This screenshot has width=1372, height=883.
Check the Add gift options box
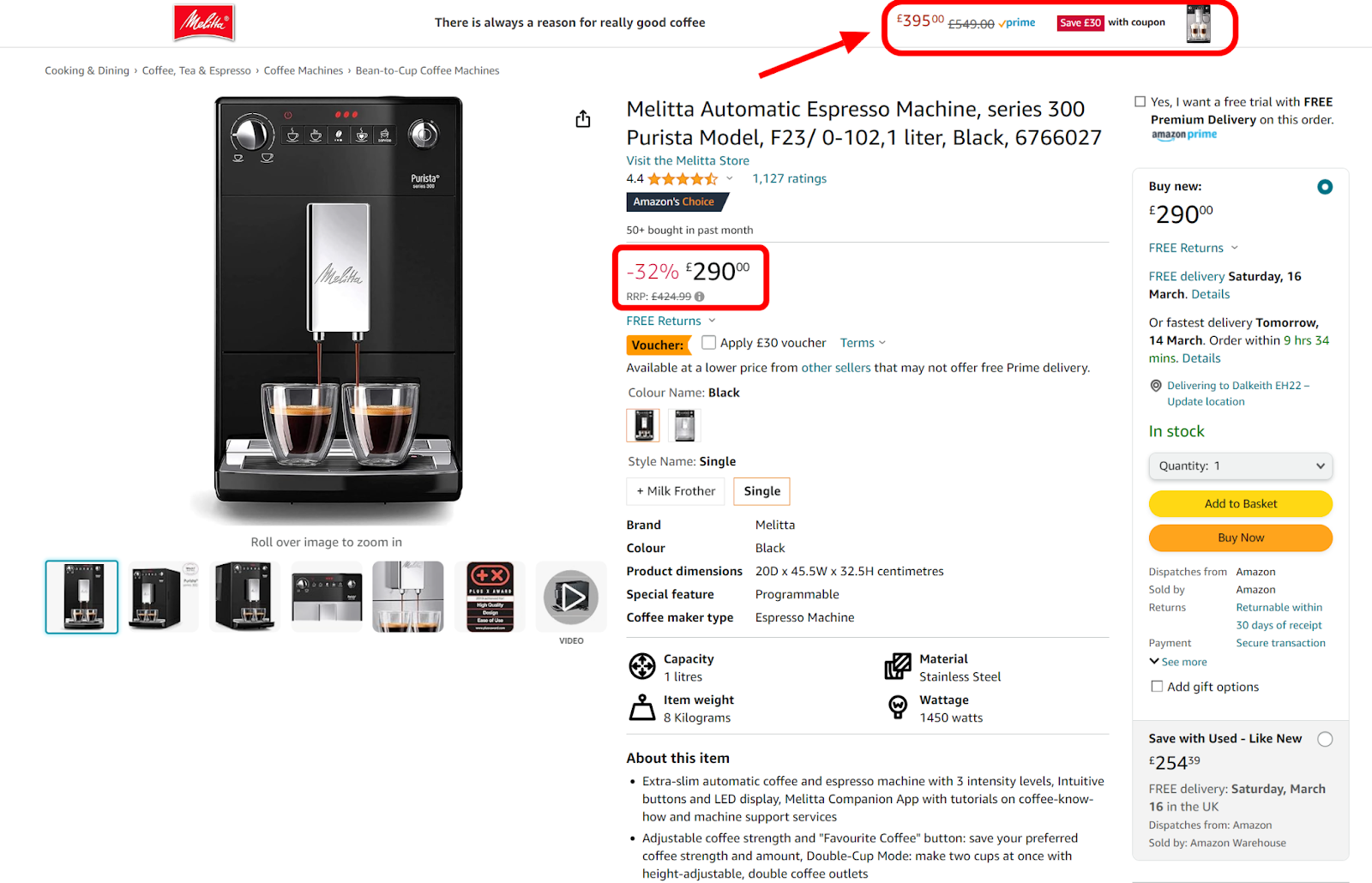1157,687
